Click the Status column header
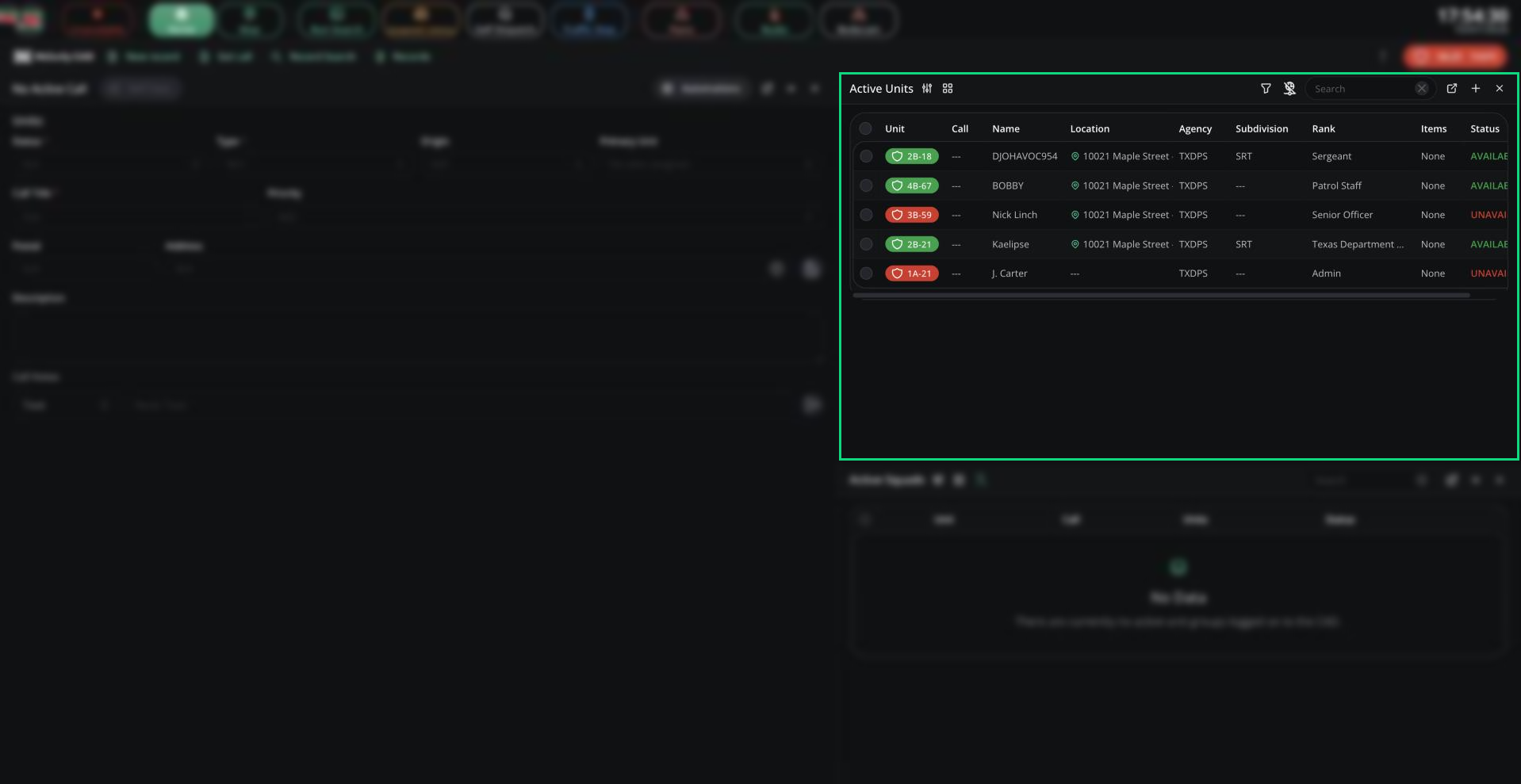This screenshot has height=784, width=1521. coord(1485,128)
